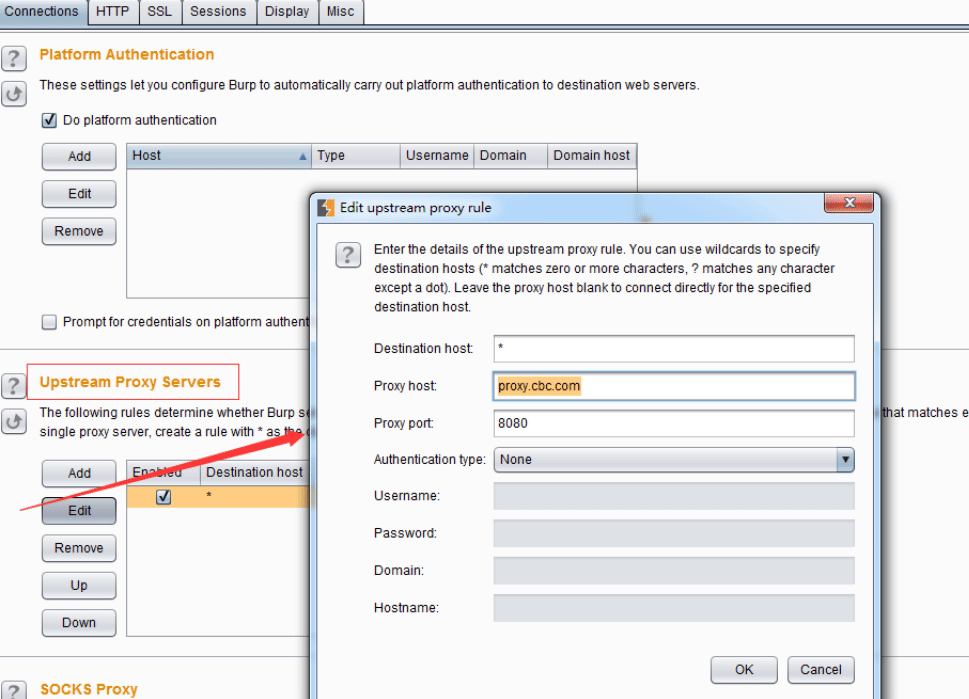Click Burp logo icon in dialog title bar
Image resolution: width=969 pixels, height=699 pixels.
[326, 208]
